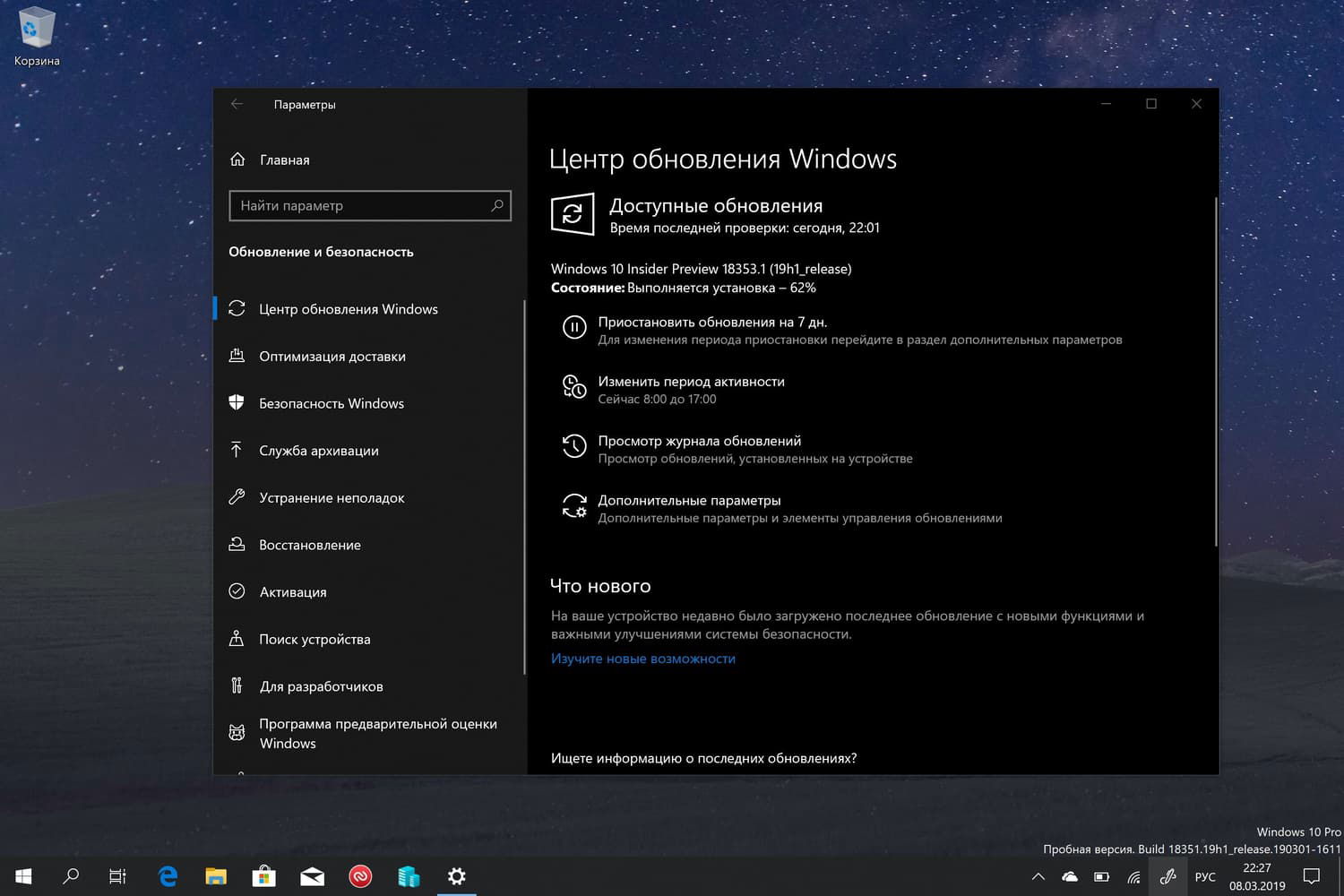Click the Изучите новые возможности link
The width and height of the screenshot is (1344, 896).
point(642,658)
